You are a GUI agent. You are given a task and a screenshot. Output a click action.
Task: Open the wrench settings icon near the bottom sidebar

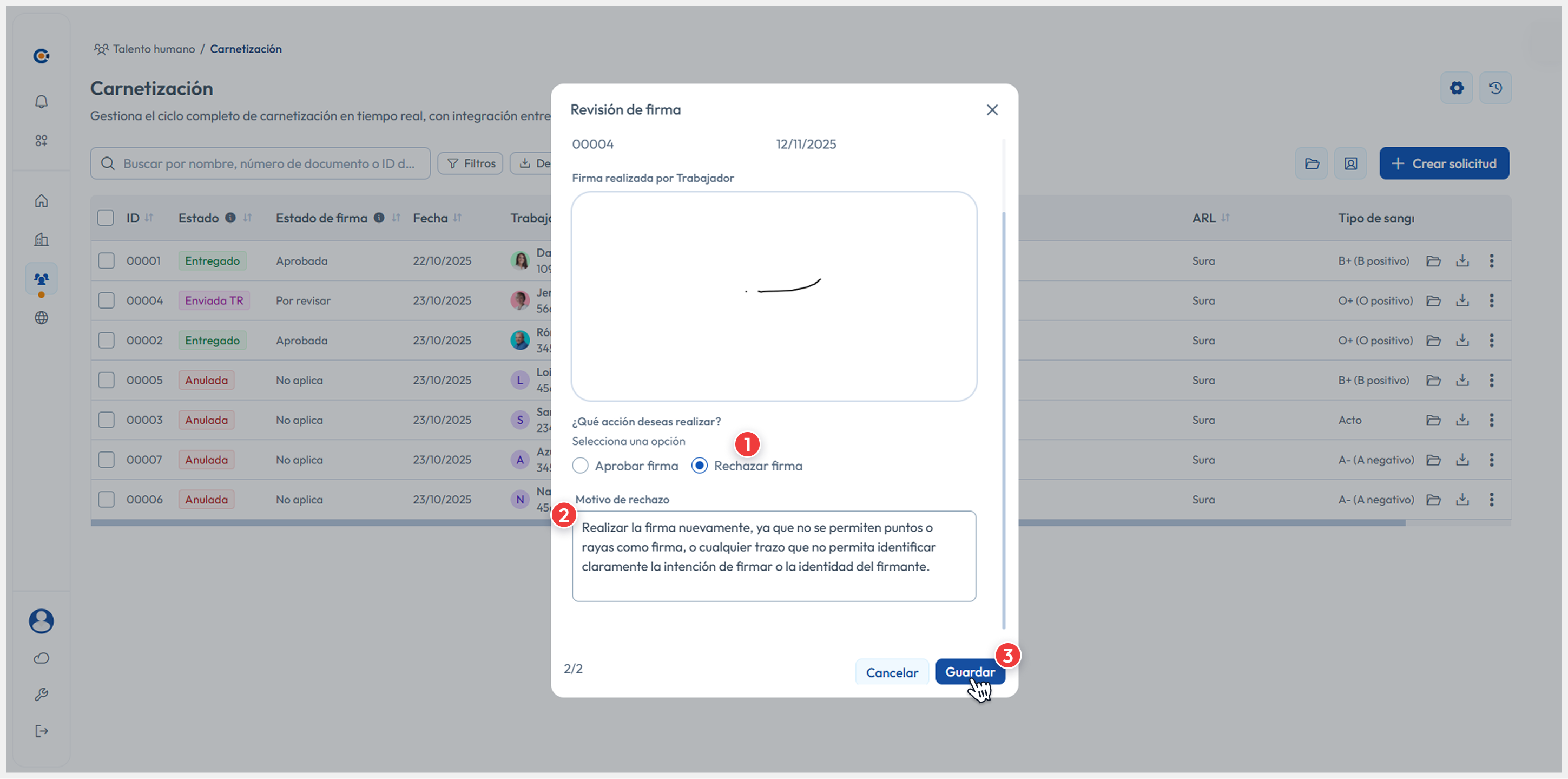41,695
